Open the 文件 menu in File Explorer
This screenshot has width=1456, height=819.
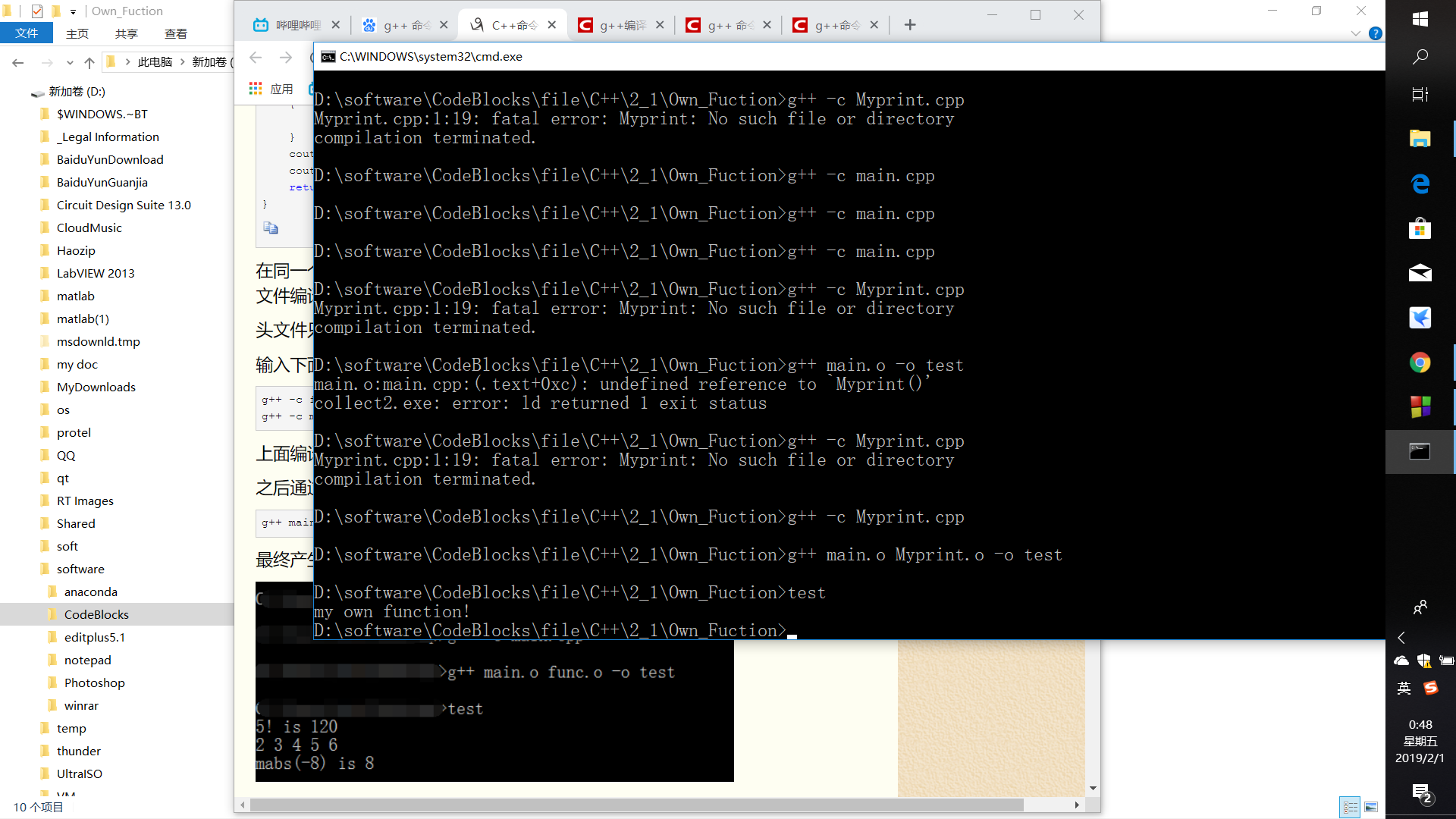click(27, 33)
